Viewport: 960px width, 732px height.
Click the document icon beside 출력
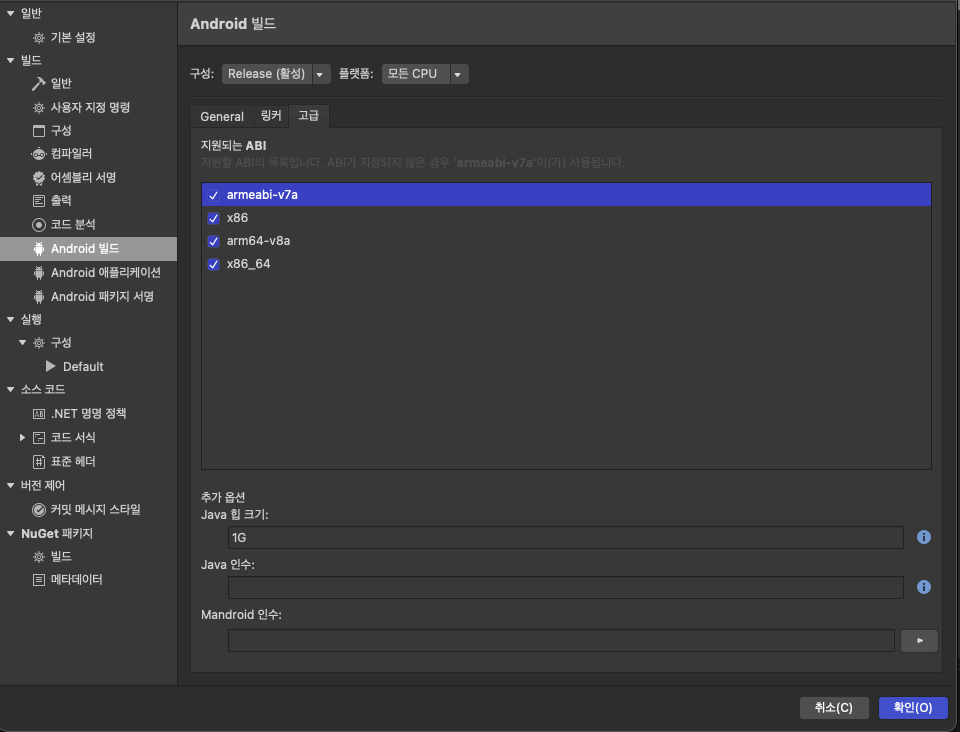[39, 201]
